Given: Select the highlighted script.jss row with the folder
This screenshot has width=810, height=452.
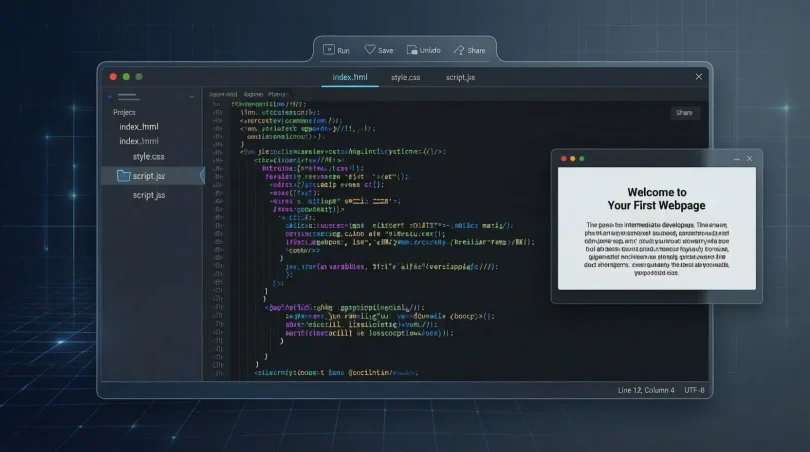Looking at the screenshot, I should [x=153, y=176].
